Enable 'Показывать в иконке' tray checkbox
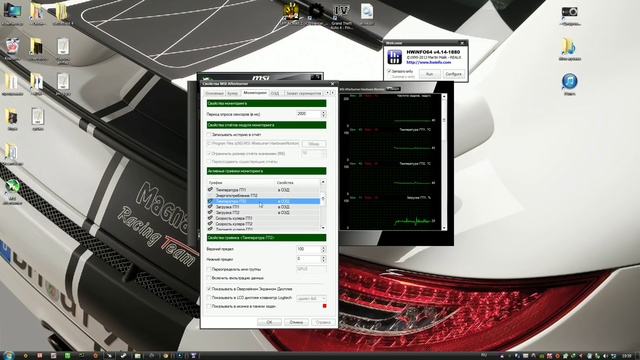640x360 pixels. pyautogui.click(x=209, y=306)
